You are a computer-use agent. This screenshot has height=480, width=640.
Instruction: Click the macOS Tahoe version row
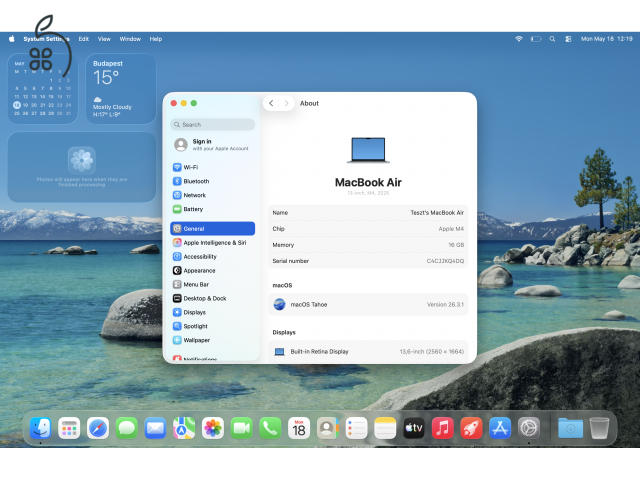pyautogui.click(x=368, y=304)
